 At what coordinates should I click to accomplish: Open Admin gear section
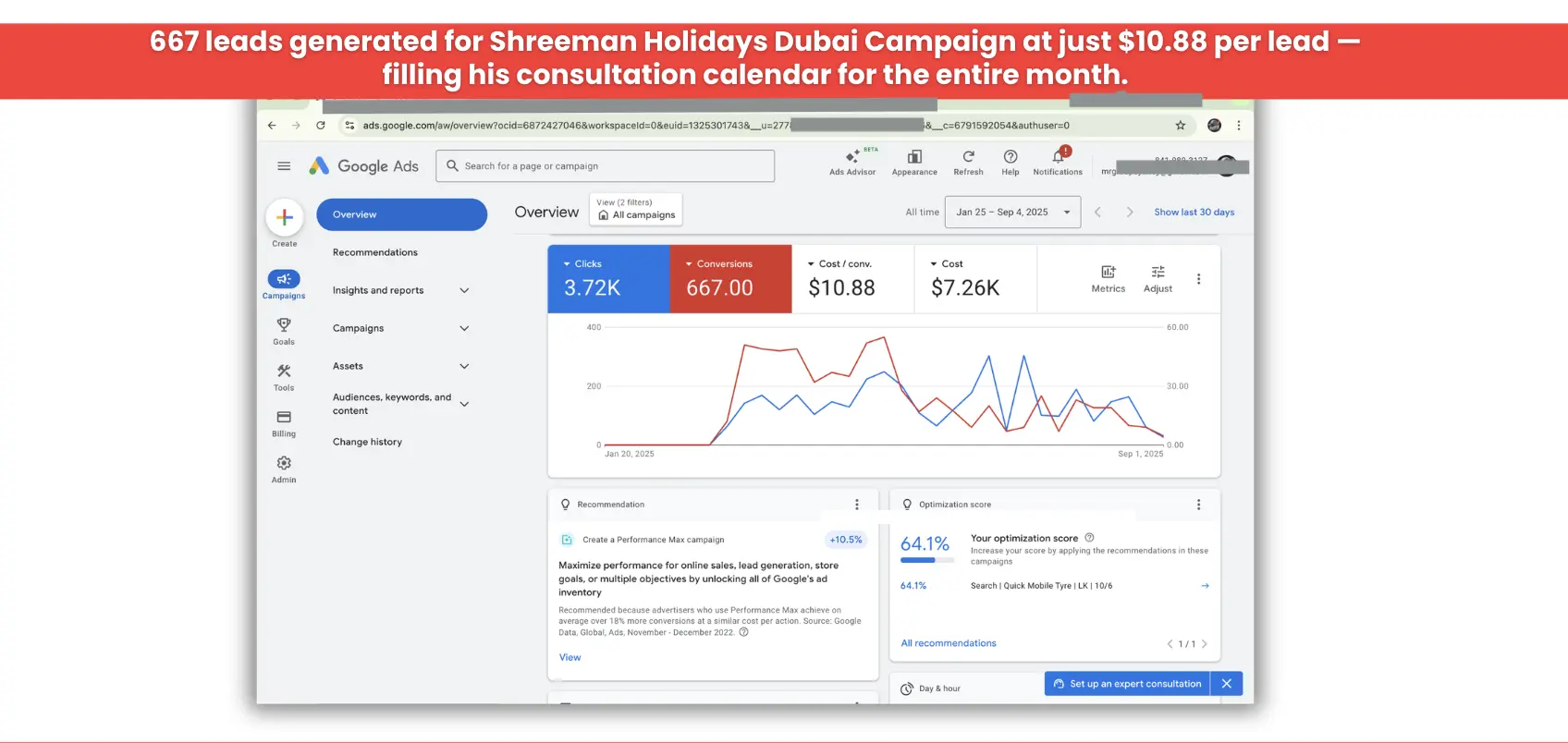click(x=284, y=469)
